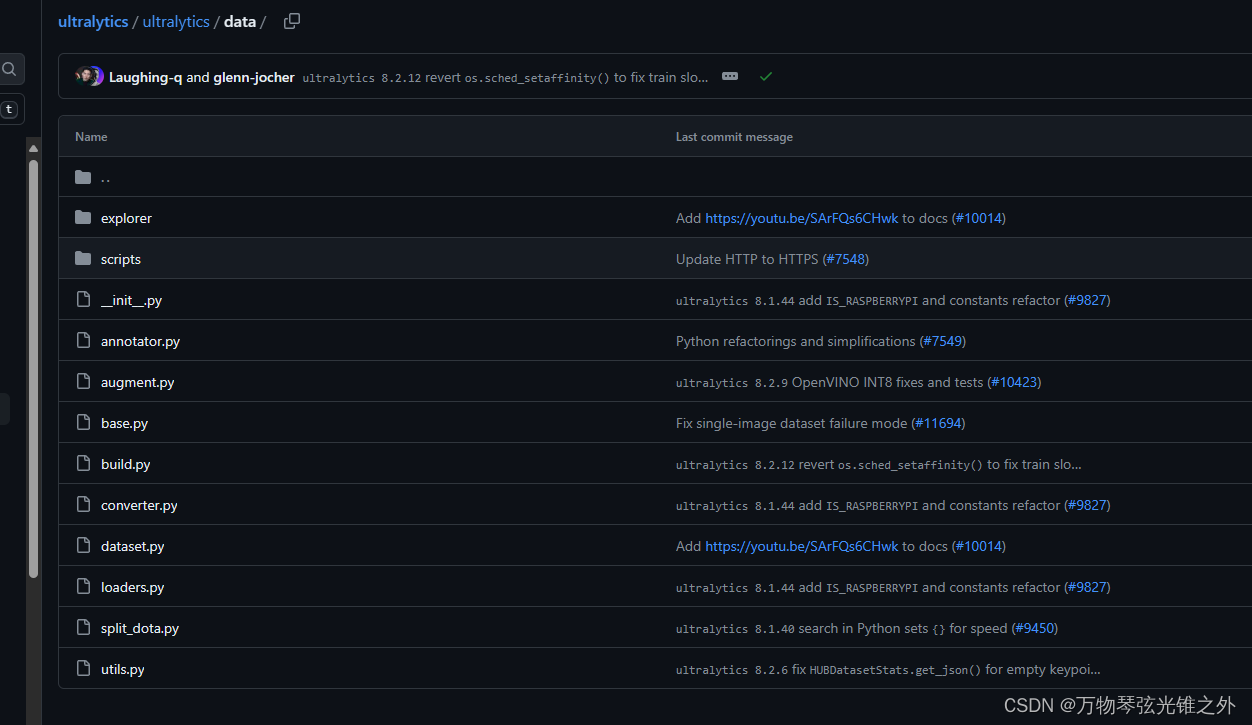
Task: Open pull request #9827 in converter.py row
Action: click(1088, 505)
